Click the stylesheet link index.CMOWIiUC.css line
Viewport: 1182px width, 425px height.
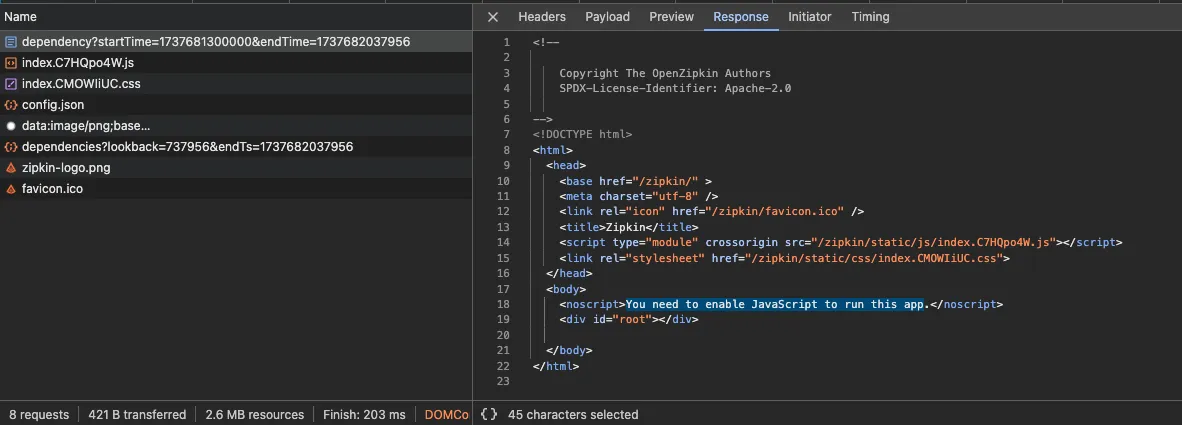784,258
